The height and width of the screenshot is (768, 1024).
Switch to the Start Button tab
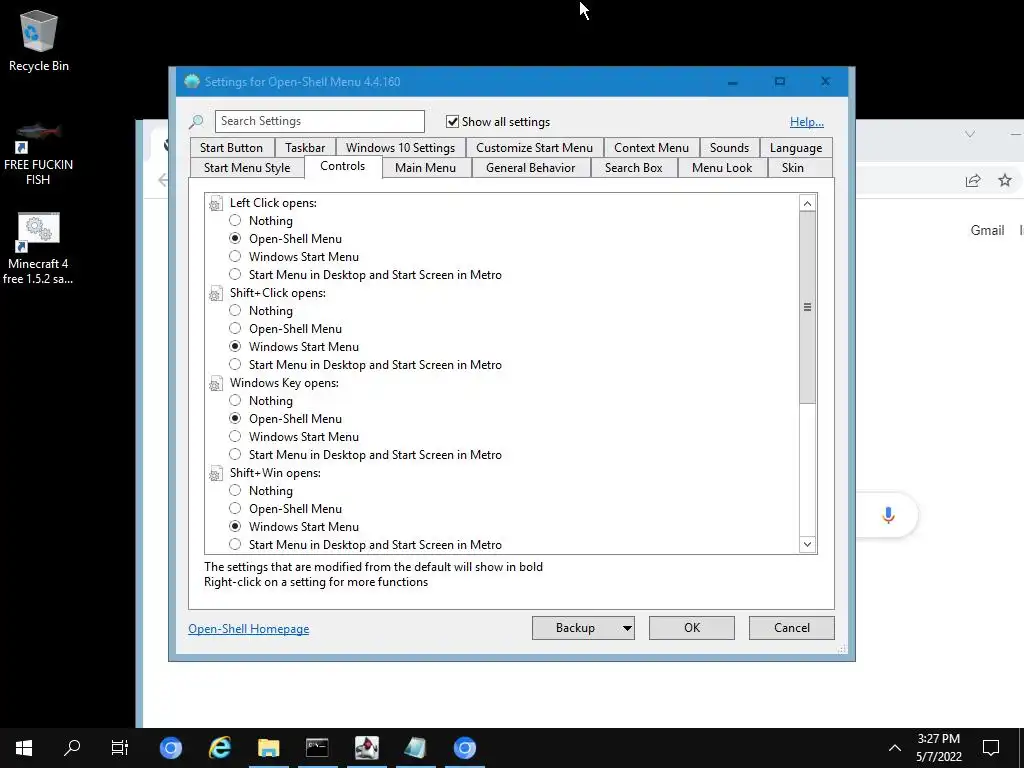click(231, 148)
